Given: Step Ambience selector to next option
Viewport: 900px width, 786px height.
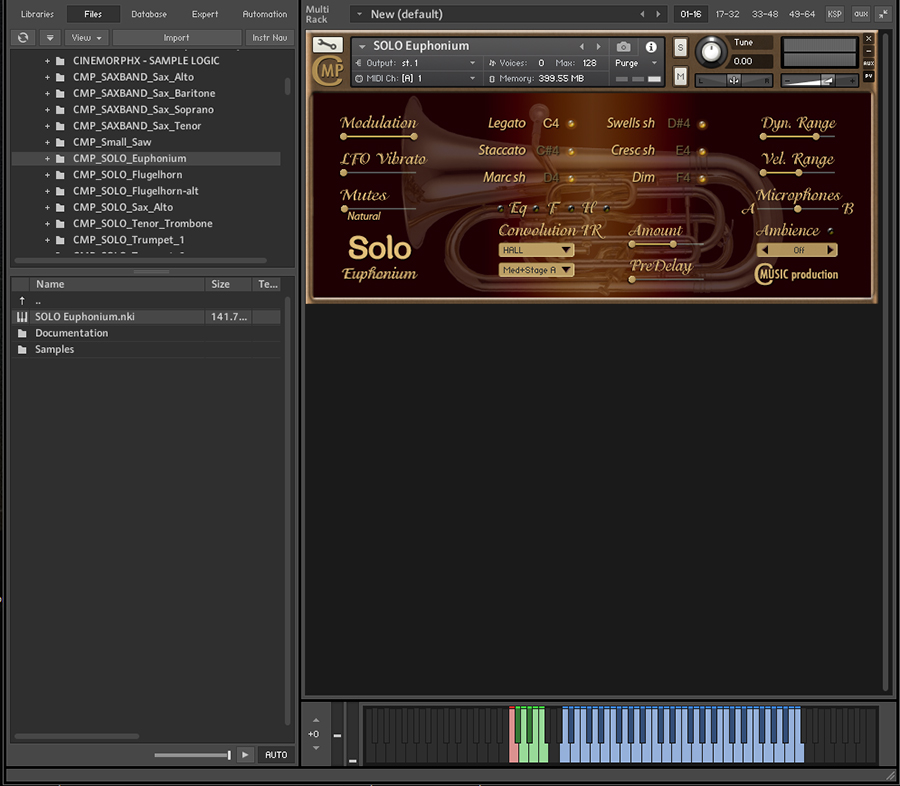Looking at the screenshot, I should (830, 250).
